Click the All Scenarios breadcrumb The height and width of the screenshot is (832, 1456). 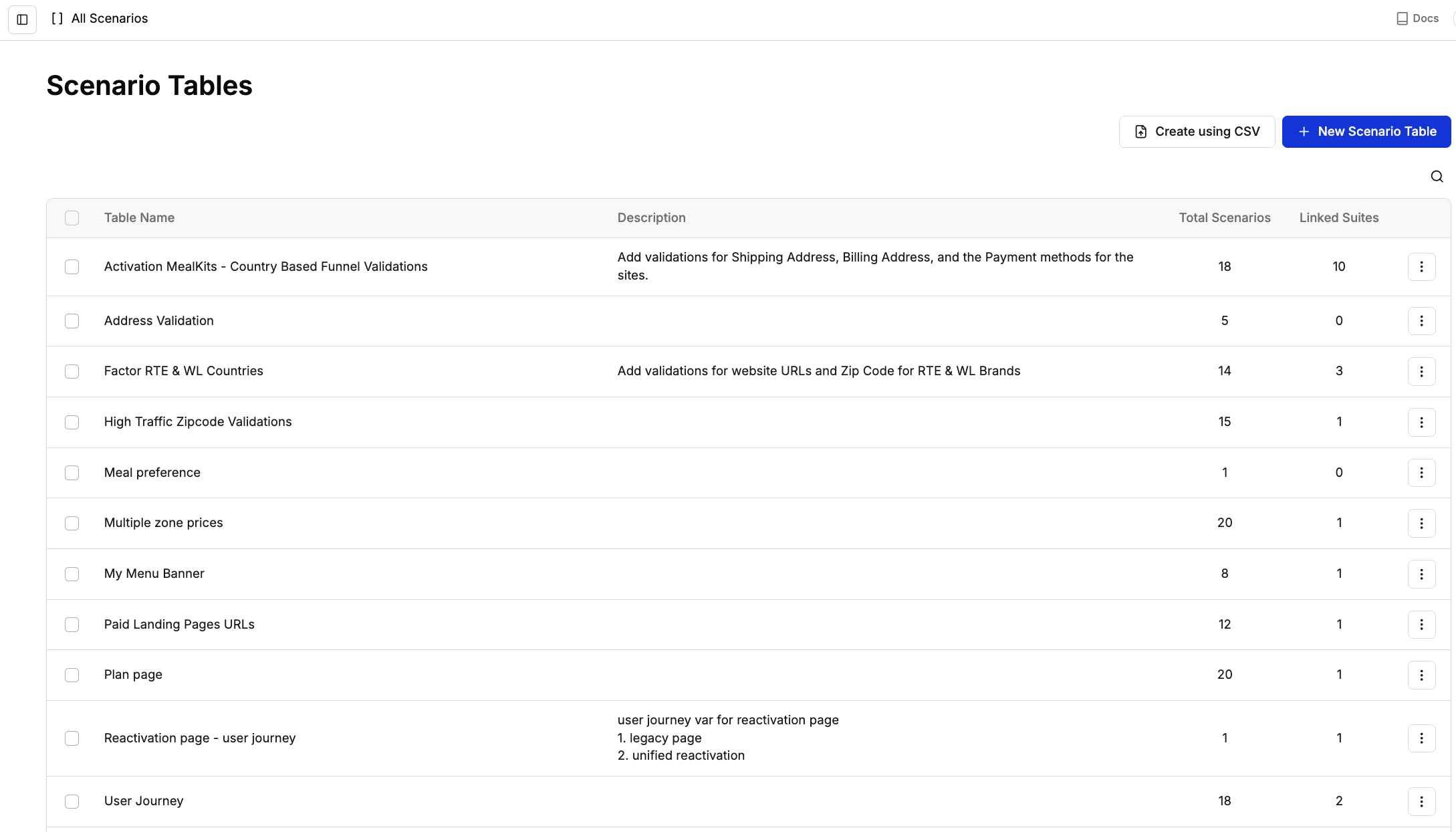click(x=109, y=19)
